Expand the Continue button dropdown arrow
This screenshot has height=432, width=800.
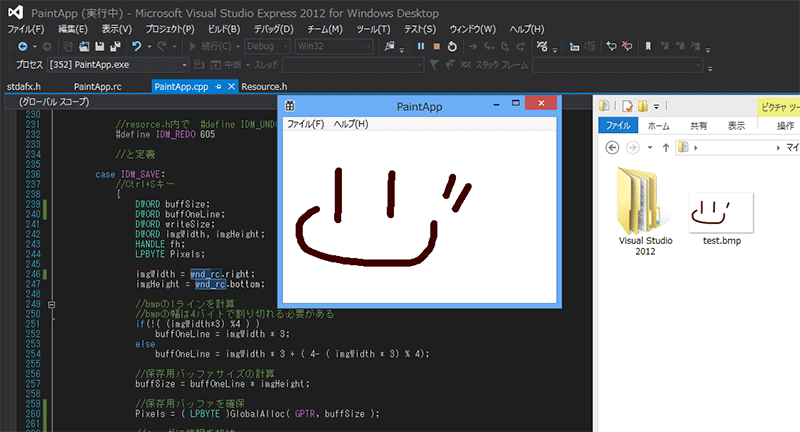(x=237, y=46)
